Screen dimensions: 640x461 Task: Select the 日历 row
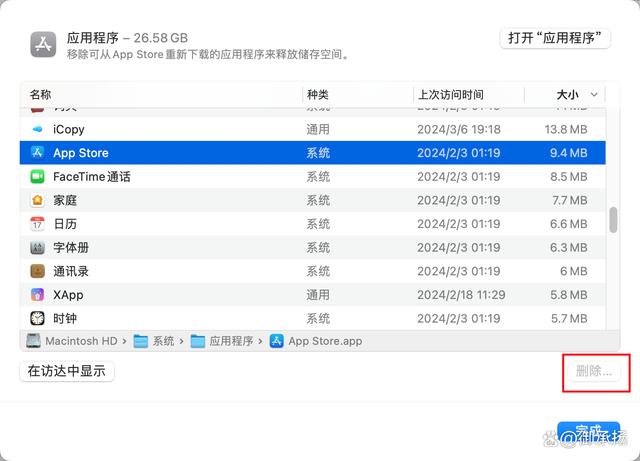tap(313, 224)
